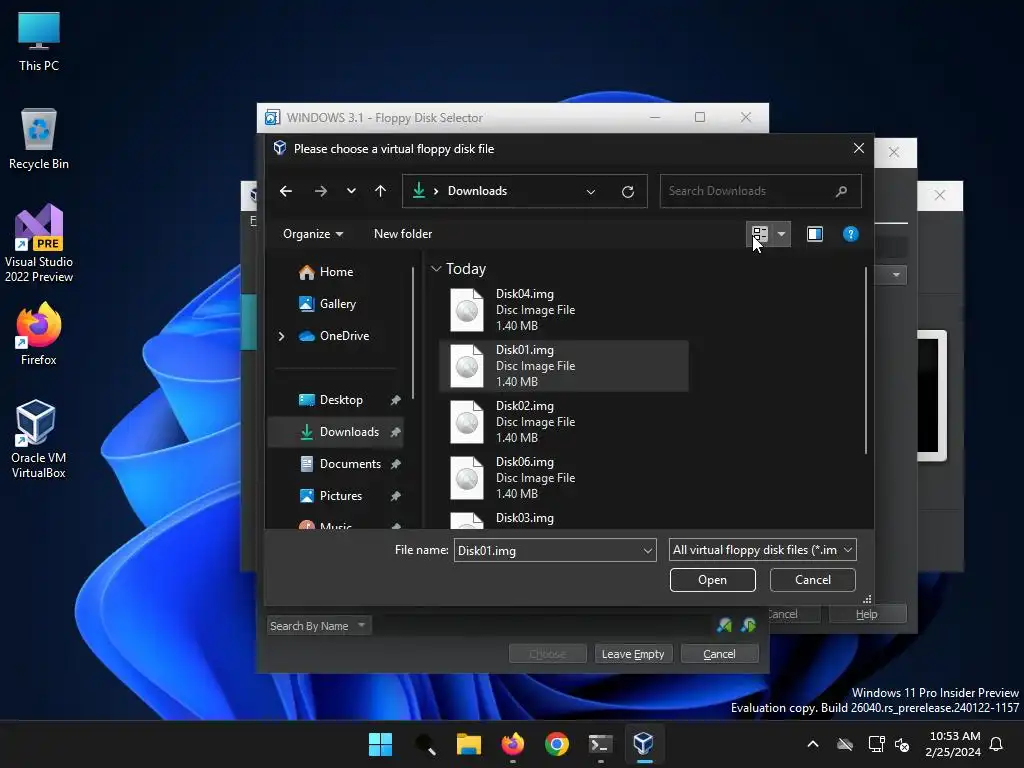1024x768 pixels.
Task: Click pin icon next to Documents
Action: tap(395, 464)
